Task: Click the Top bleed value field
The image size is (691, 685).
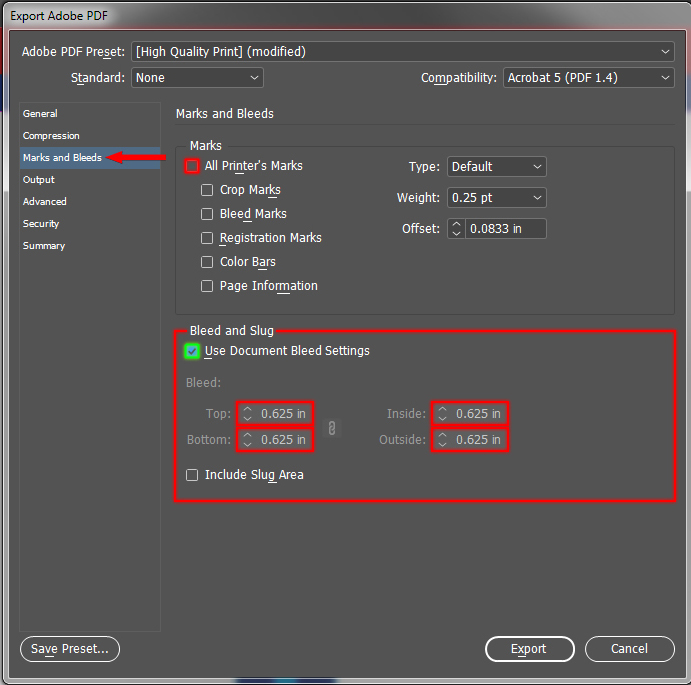Action: pyautogui.click(x=283, y=413)
